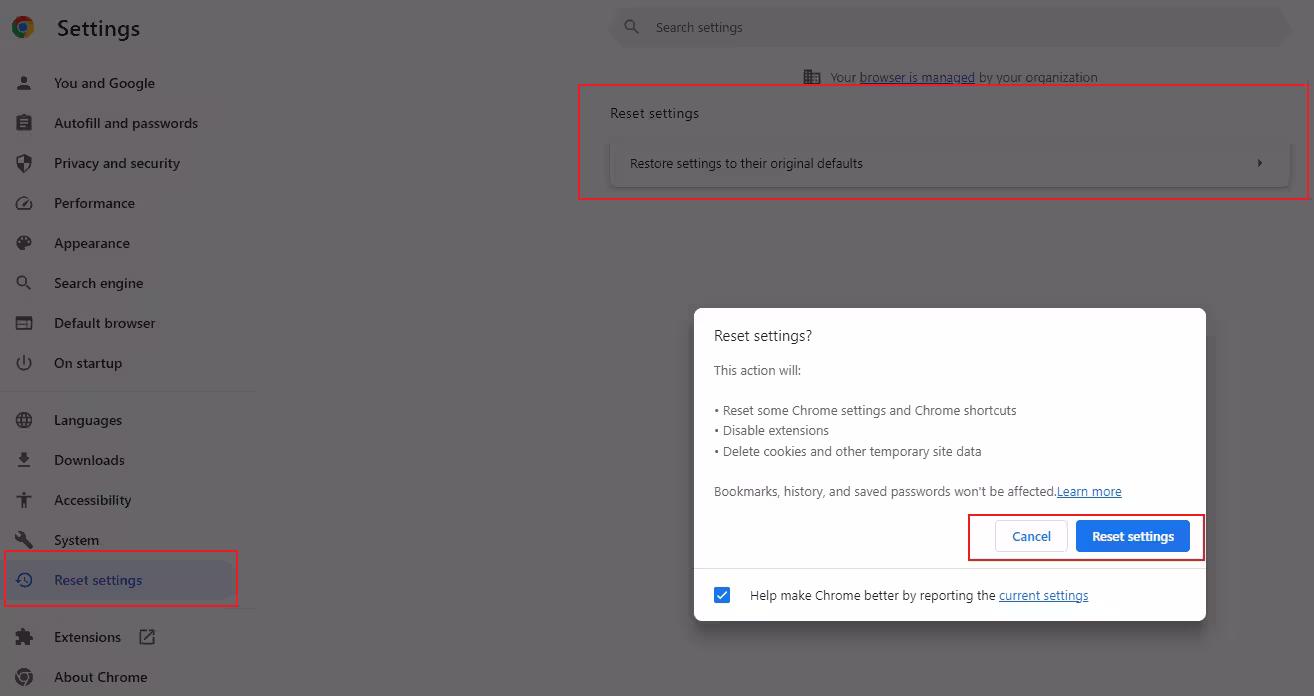Select Reset settings in the sidebar
This screenshot has height=696, width=1314.
click(x=98, y=580)
